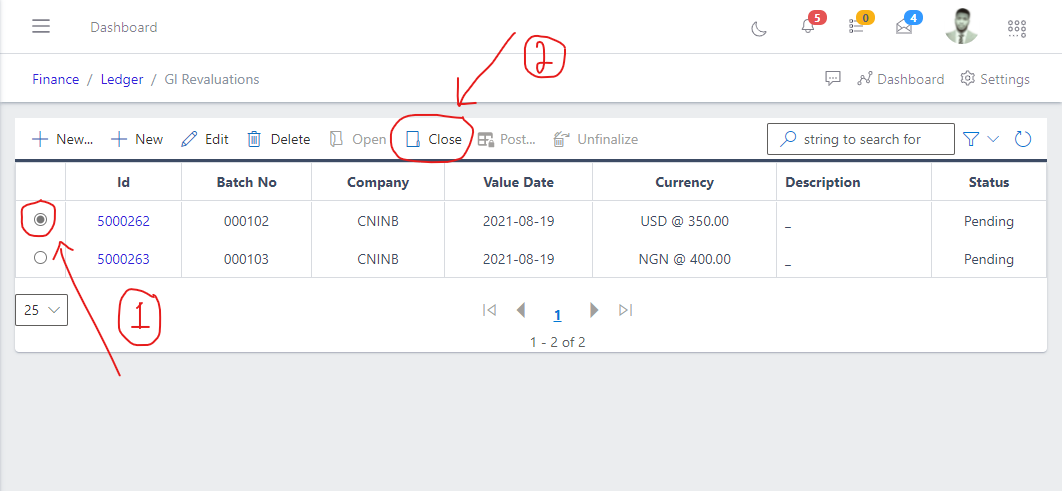
Task: Open task list icon with 0 badge
Action: coord(856,26)
